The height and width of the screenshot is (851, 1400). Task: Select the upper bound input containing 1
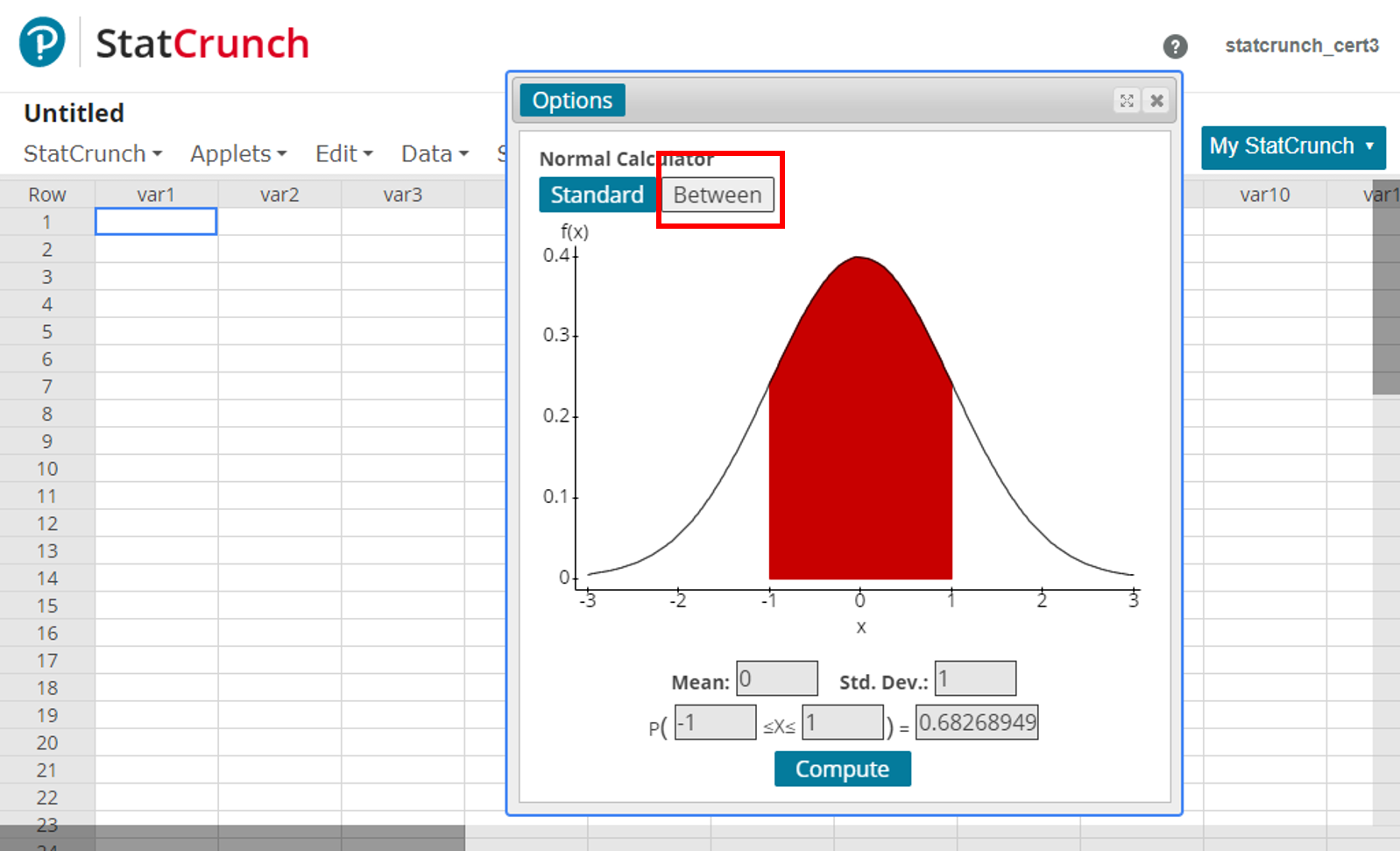click(x=843, y=723)
